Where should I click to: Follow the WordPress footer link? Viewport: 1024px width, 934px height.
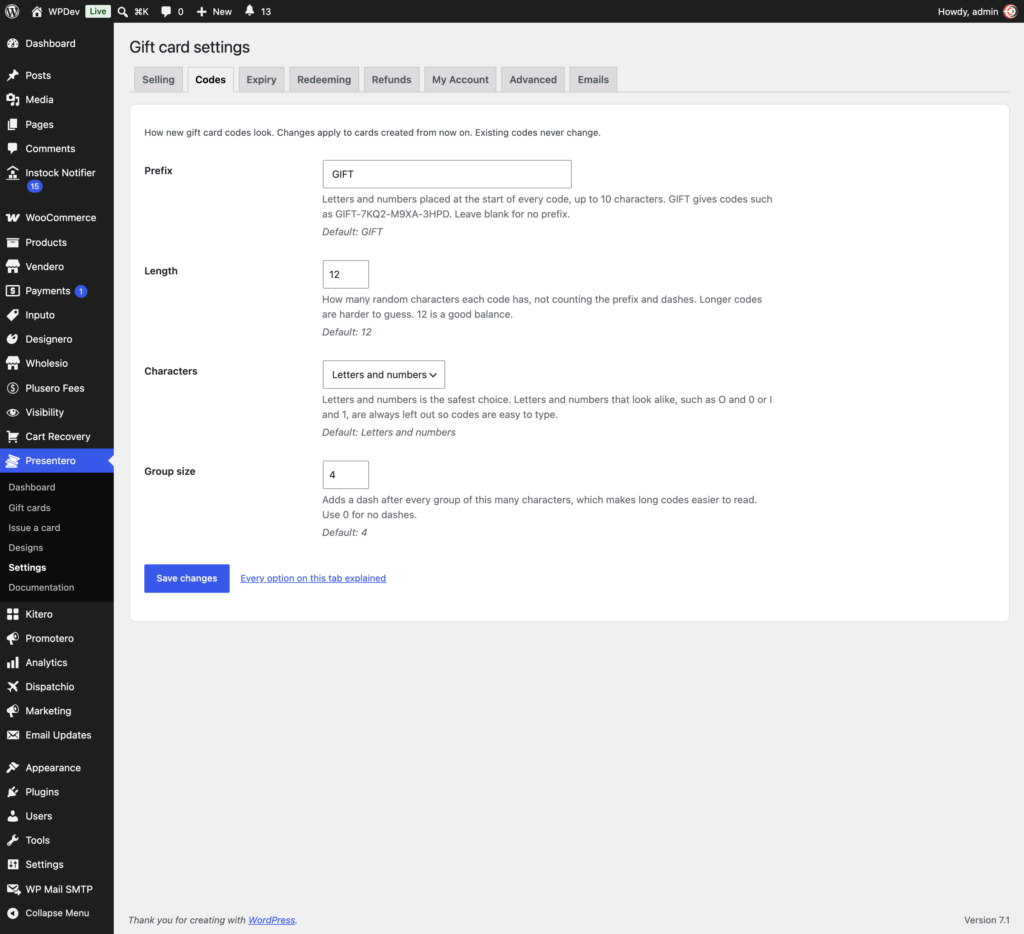point(272,920)
